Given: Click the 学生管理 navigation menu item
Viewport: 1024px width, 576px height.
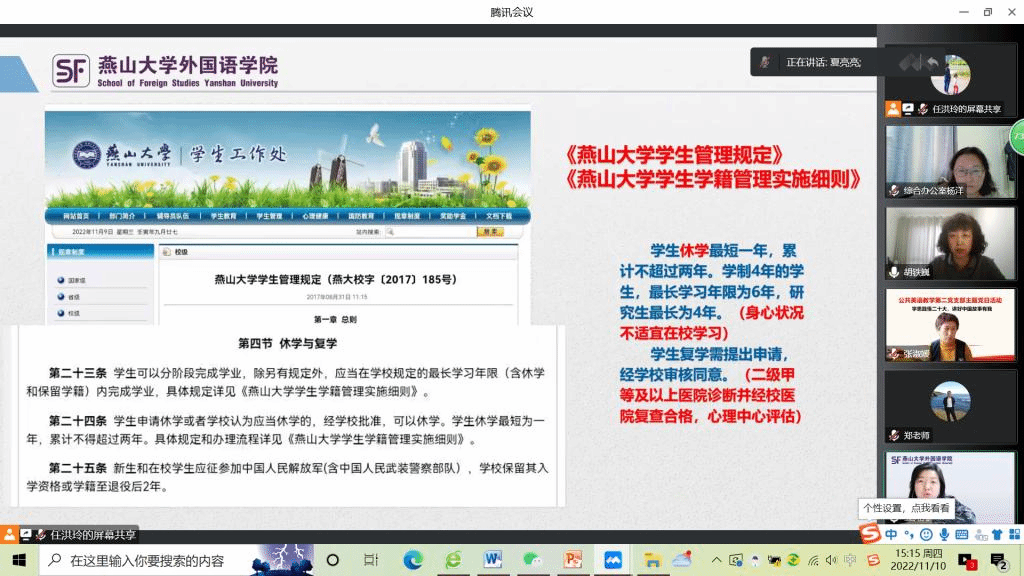Looking at the screenshot, I should (x=269, y=216).
